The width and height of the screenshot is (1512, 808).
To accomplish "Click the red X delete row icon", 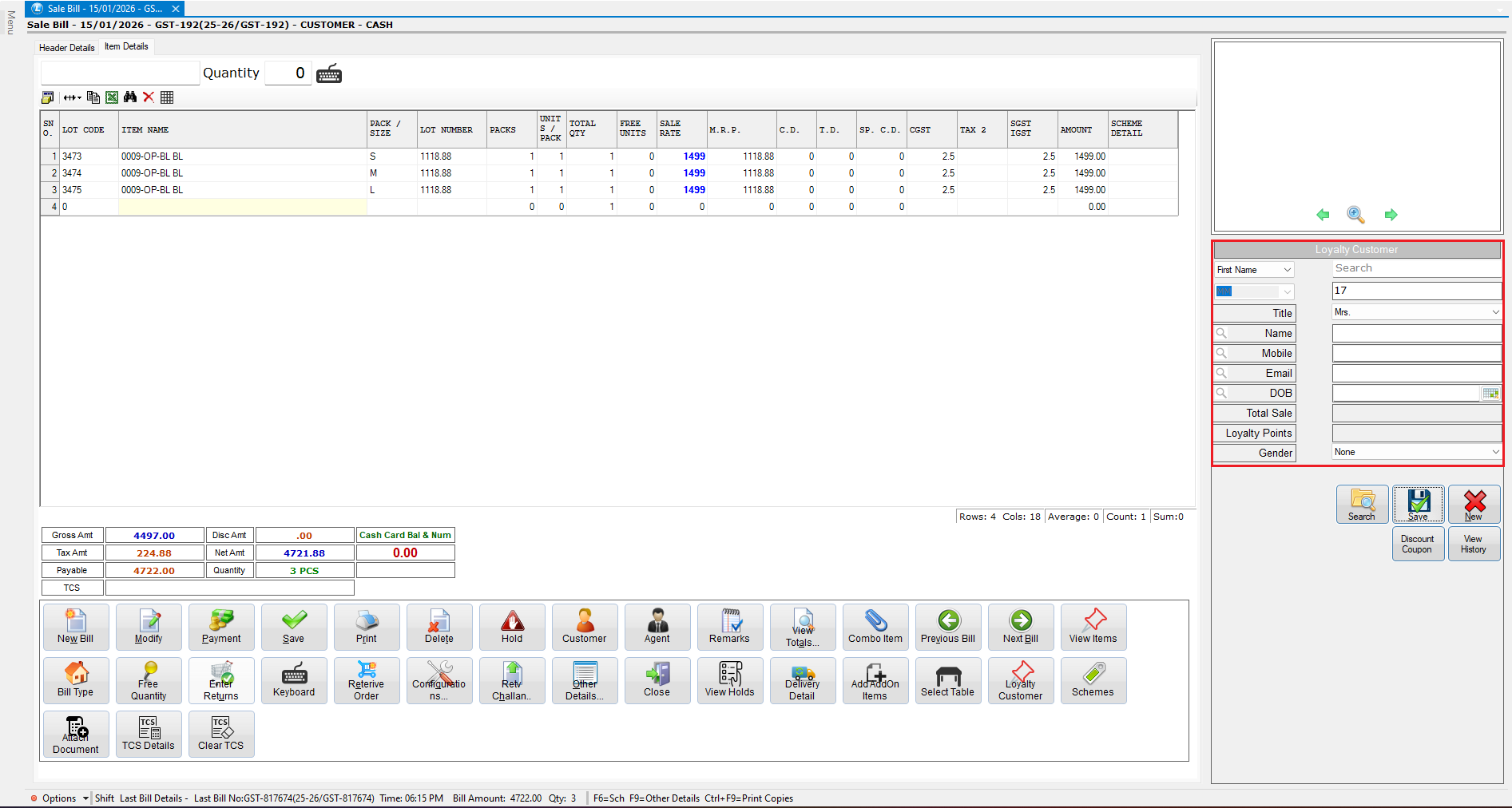I will point(149,97).
